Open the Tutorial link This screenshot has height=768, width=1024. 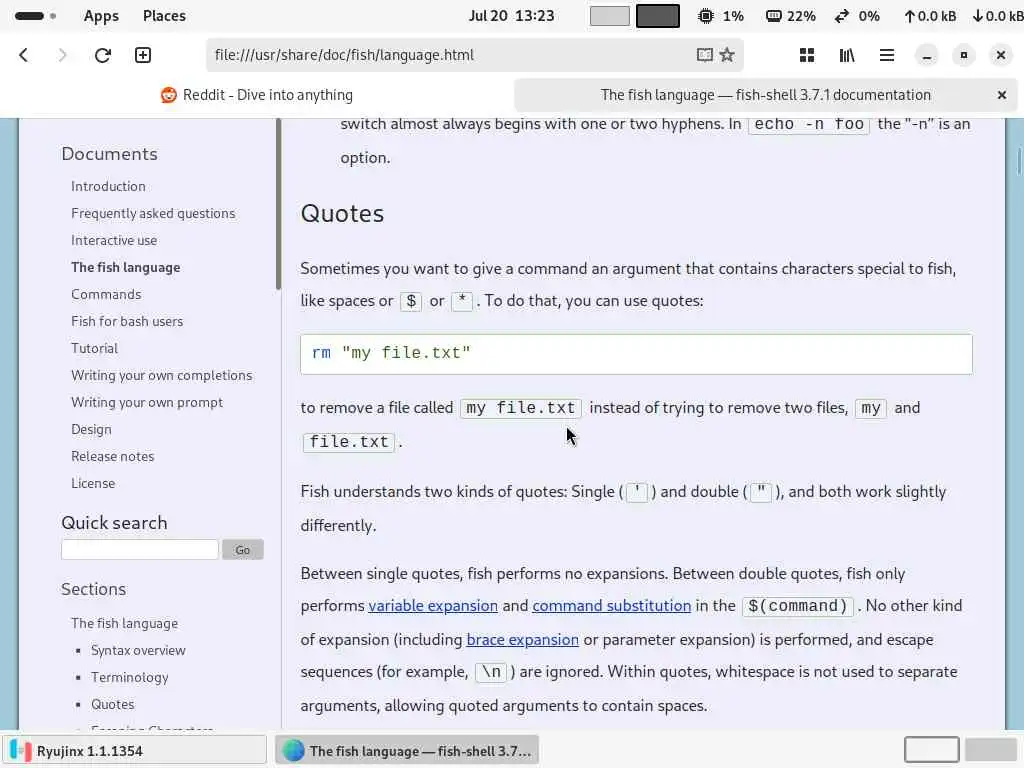click(x=95, y=348)
